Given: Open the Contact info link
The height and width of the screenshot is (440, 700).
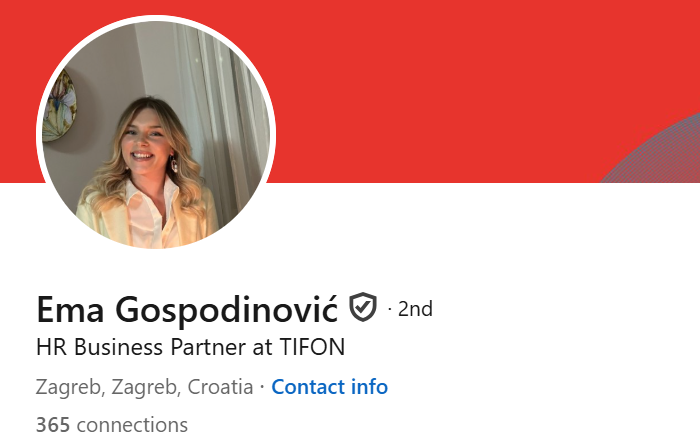Looking at the screenshot, I should (329, 387).
